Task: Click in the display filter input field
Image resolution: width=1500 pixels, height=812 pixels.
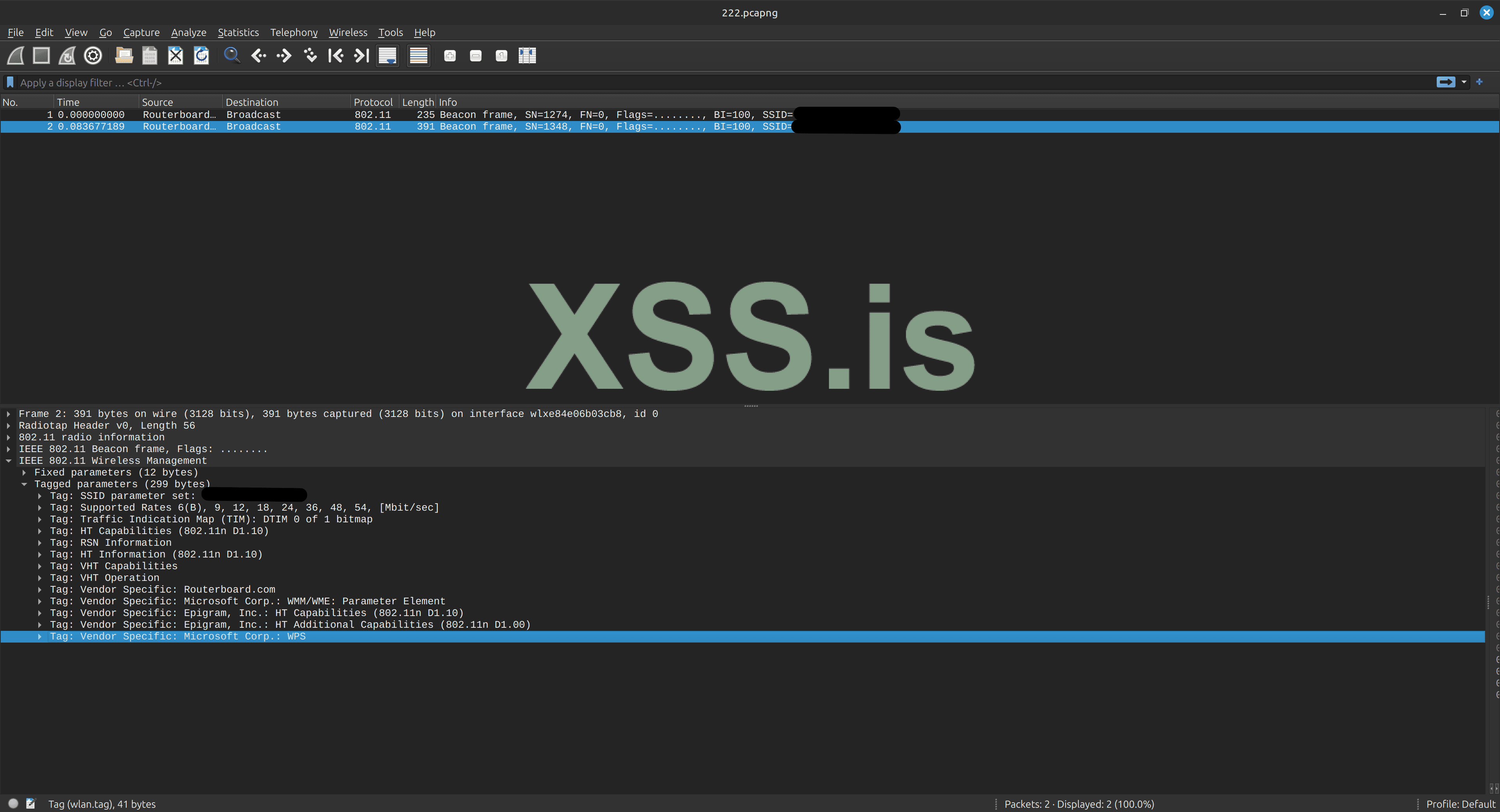Action: coord(699,83)
